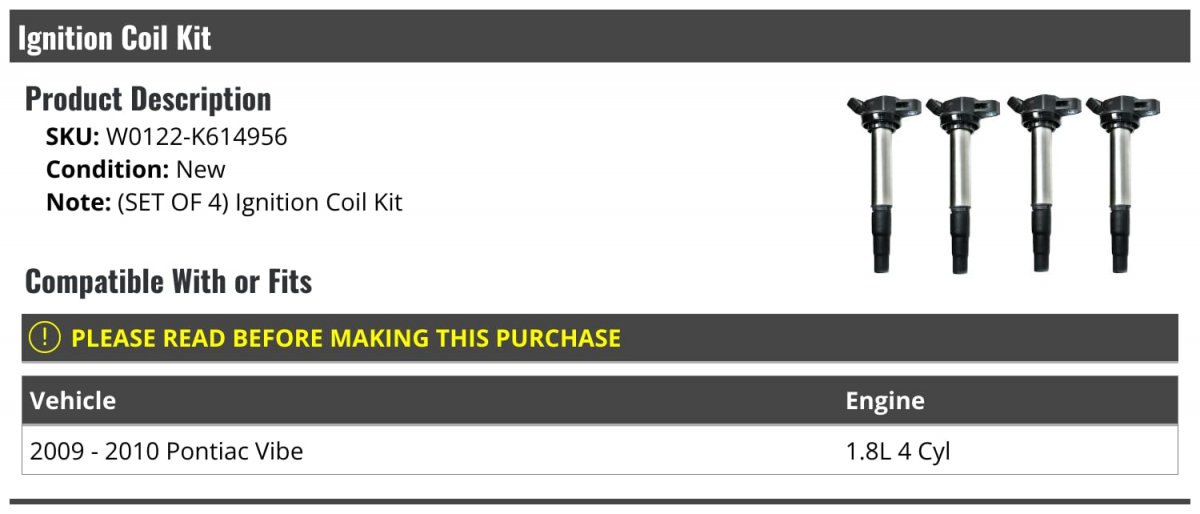Click SKU number W0122-K614956
The width and height of the screenshot is (1200, 514).
click(x=196, y=137)
